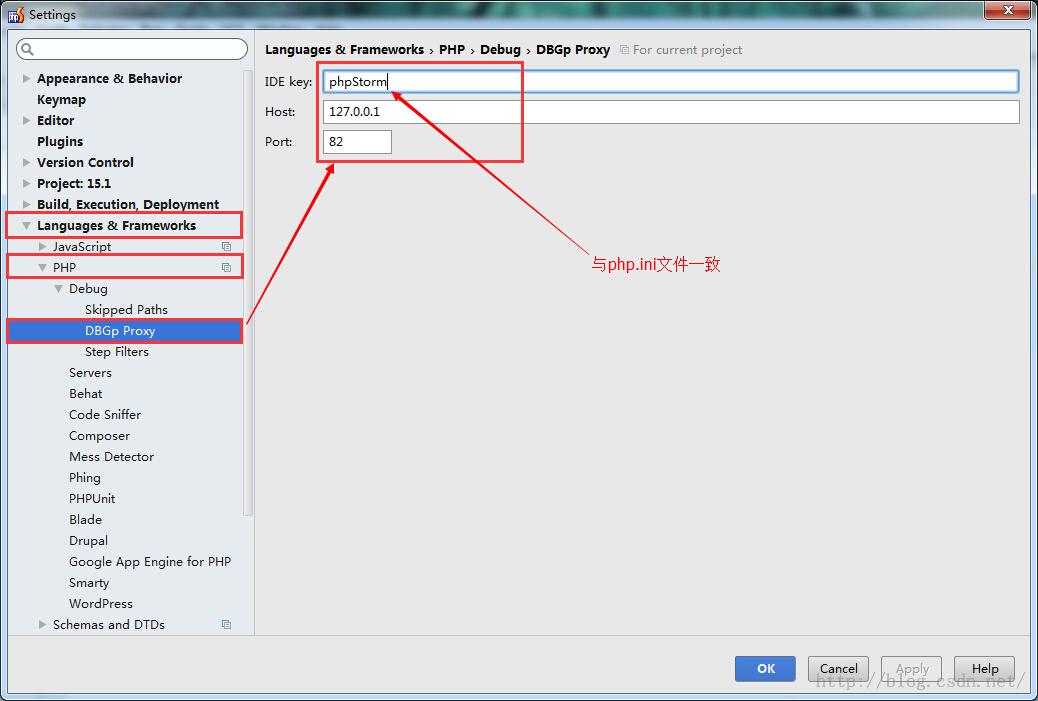Screen dimensions: 1038x701
Task: Open the Code Sniffer settings page
Action: pyautogui.click(x=105, y=414)
